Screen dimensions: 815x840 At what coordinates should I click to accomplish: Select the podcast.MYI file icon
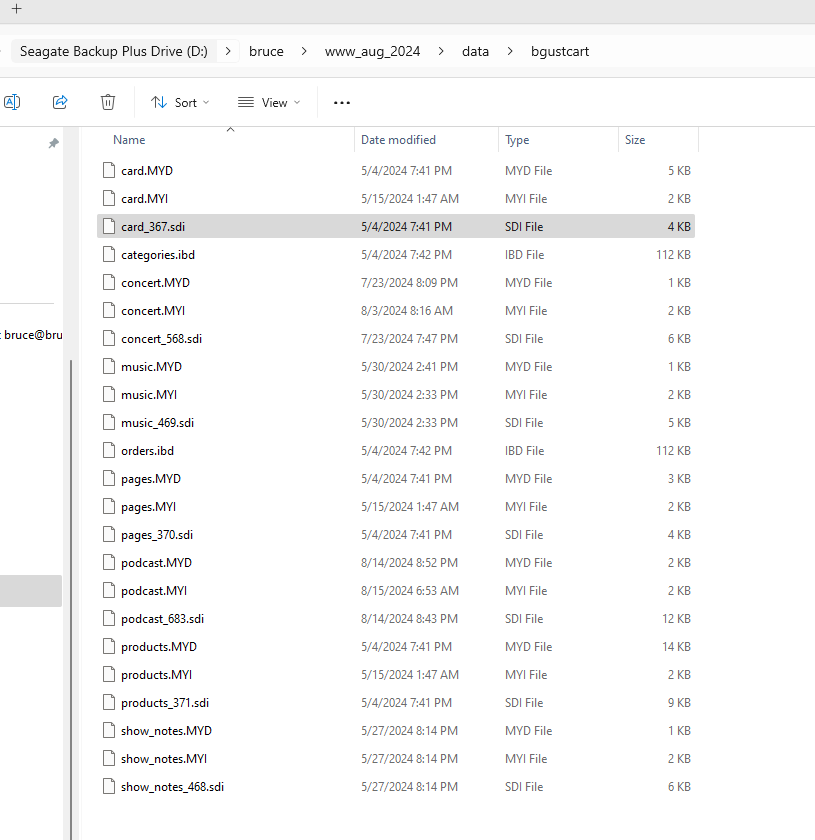[109, 590]
